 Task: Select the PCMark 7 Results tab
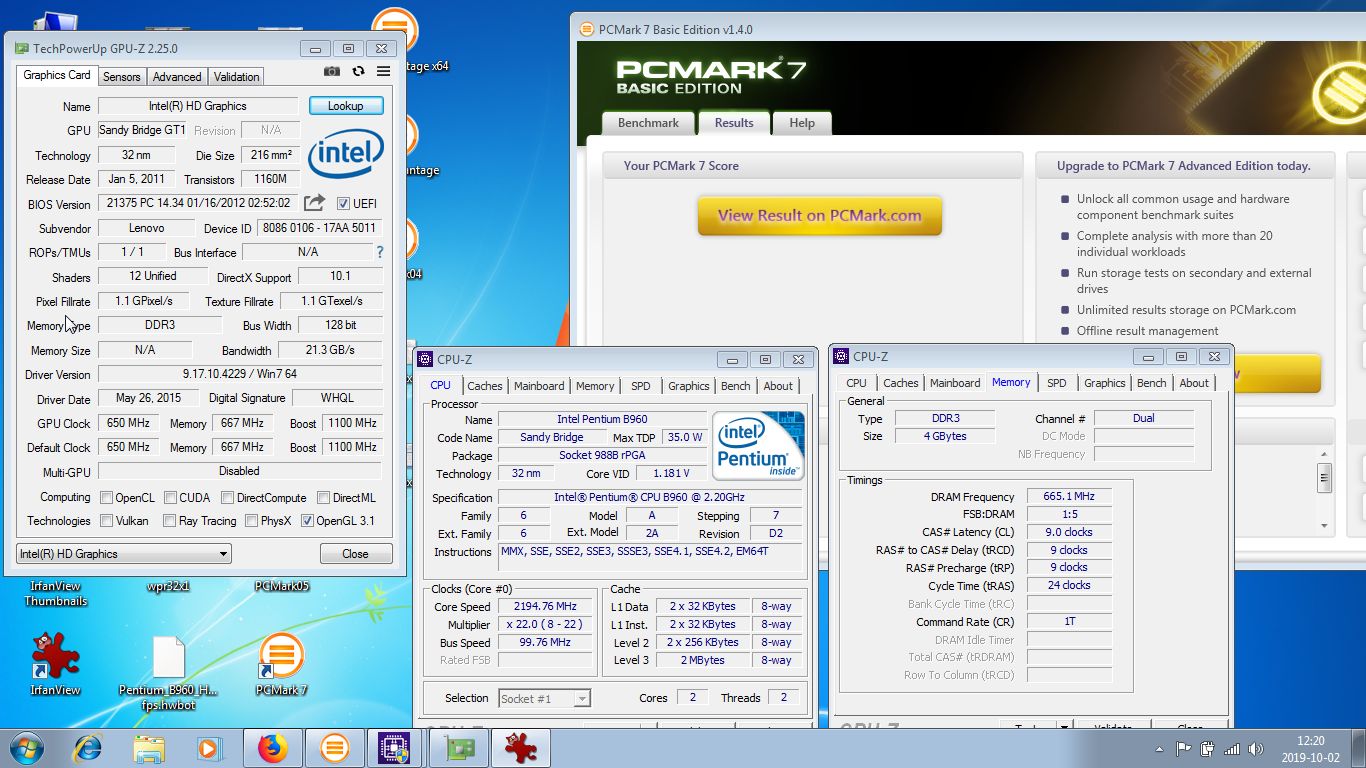click(x=734, y=123)
